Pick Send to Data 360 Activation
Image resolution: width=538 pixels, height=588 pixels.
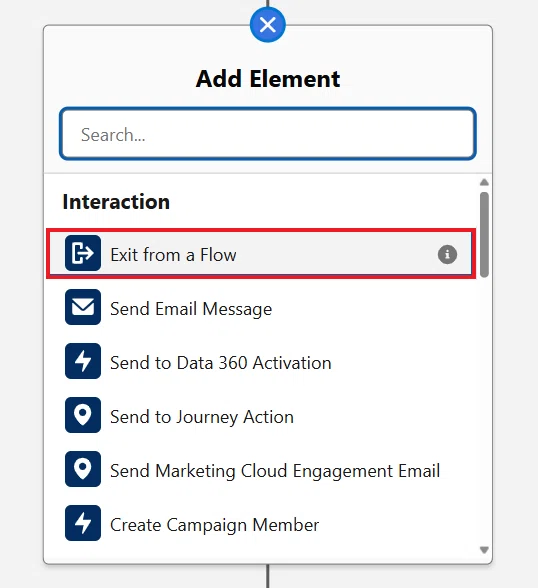pos(220,363)
